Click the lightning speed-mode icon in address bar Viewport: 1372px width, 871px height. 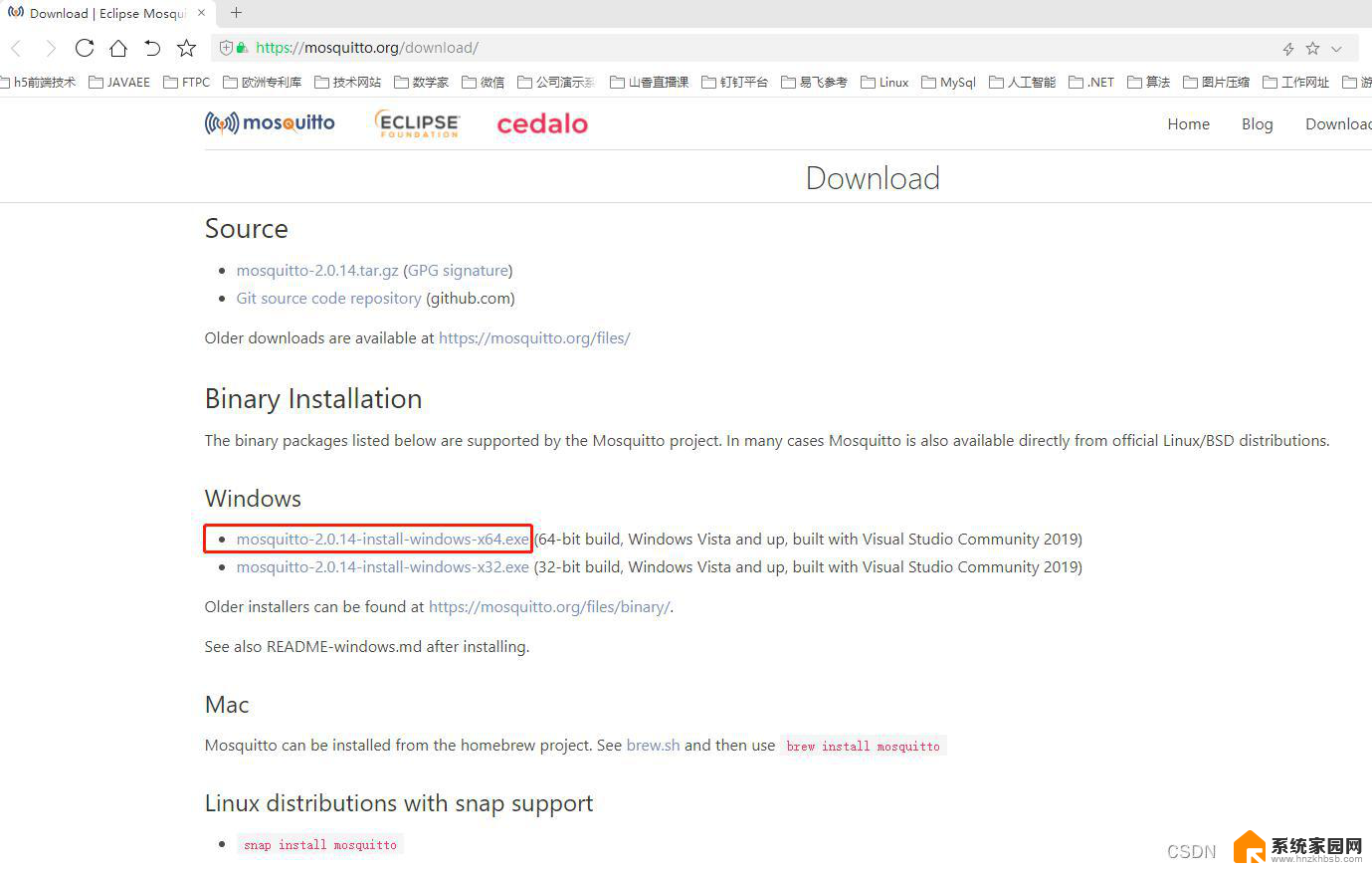point(1287,49)
